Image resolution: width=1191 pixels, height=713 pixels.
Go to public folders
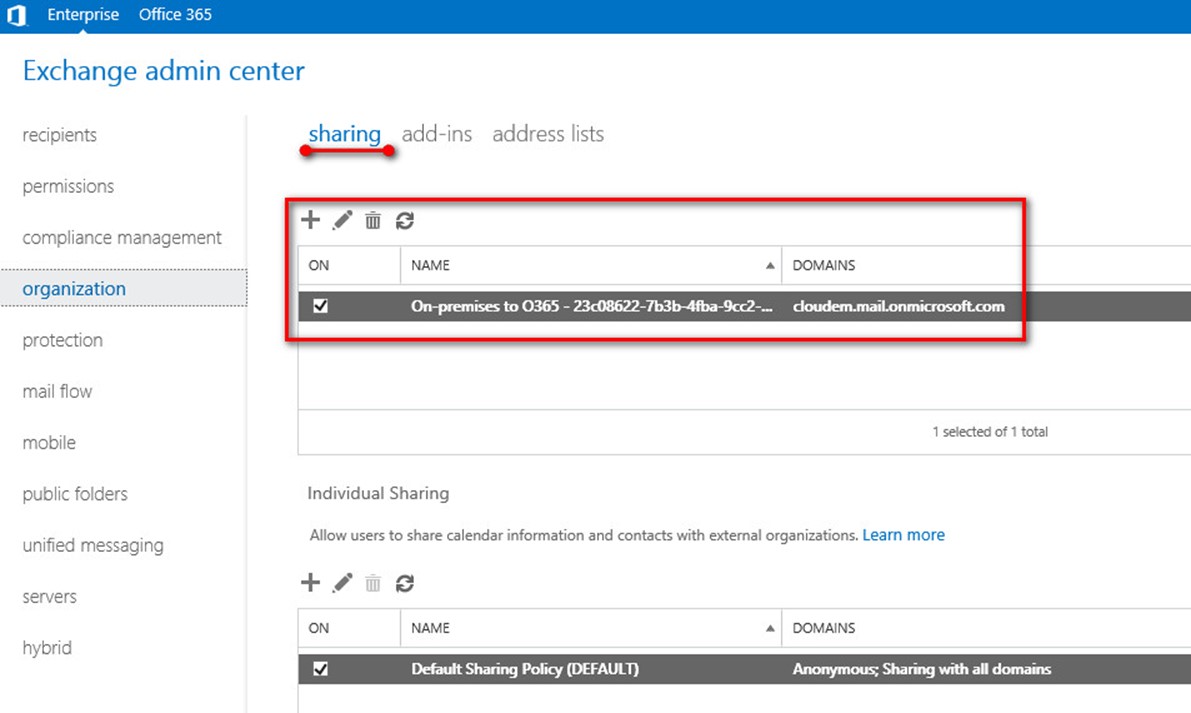point(75,494)
